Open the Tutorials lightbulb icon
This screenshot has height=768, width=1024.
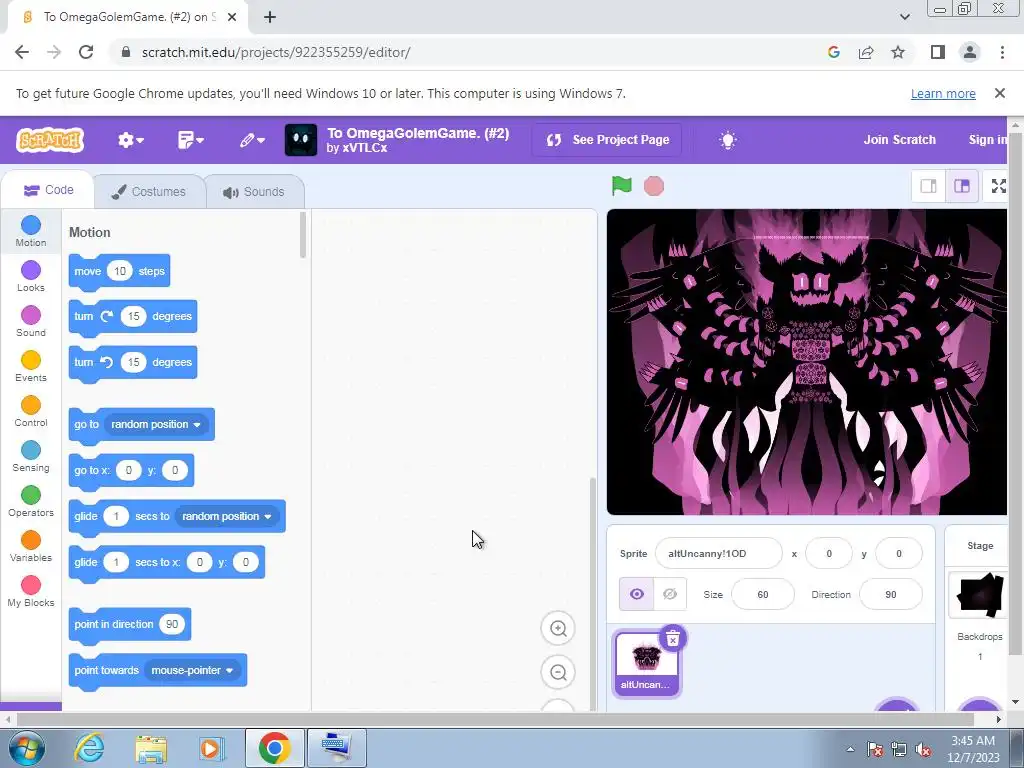728,140
